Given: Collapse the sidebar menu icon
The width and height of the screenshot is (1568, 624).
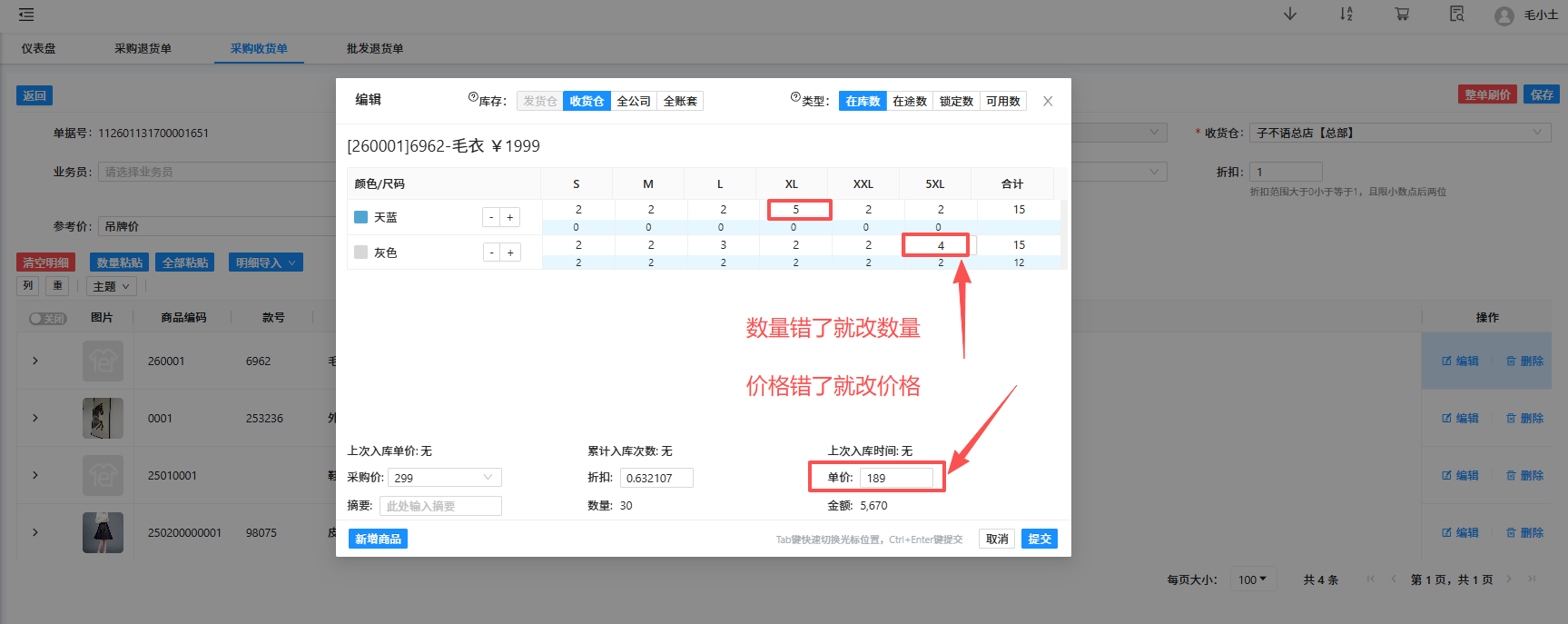Looking at the screenshot, I should pyautogui.click(x=26, y=15).
